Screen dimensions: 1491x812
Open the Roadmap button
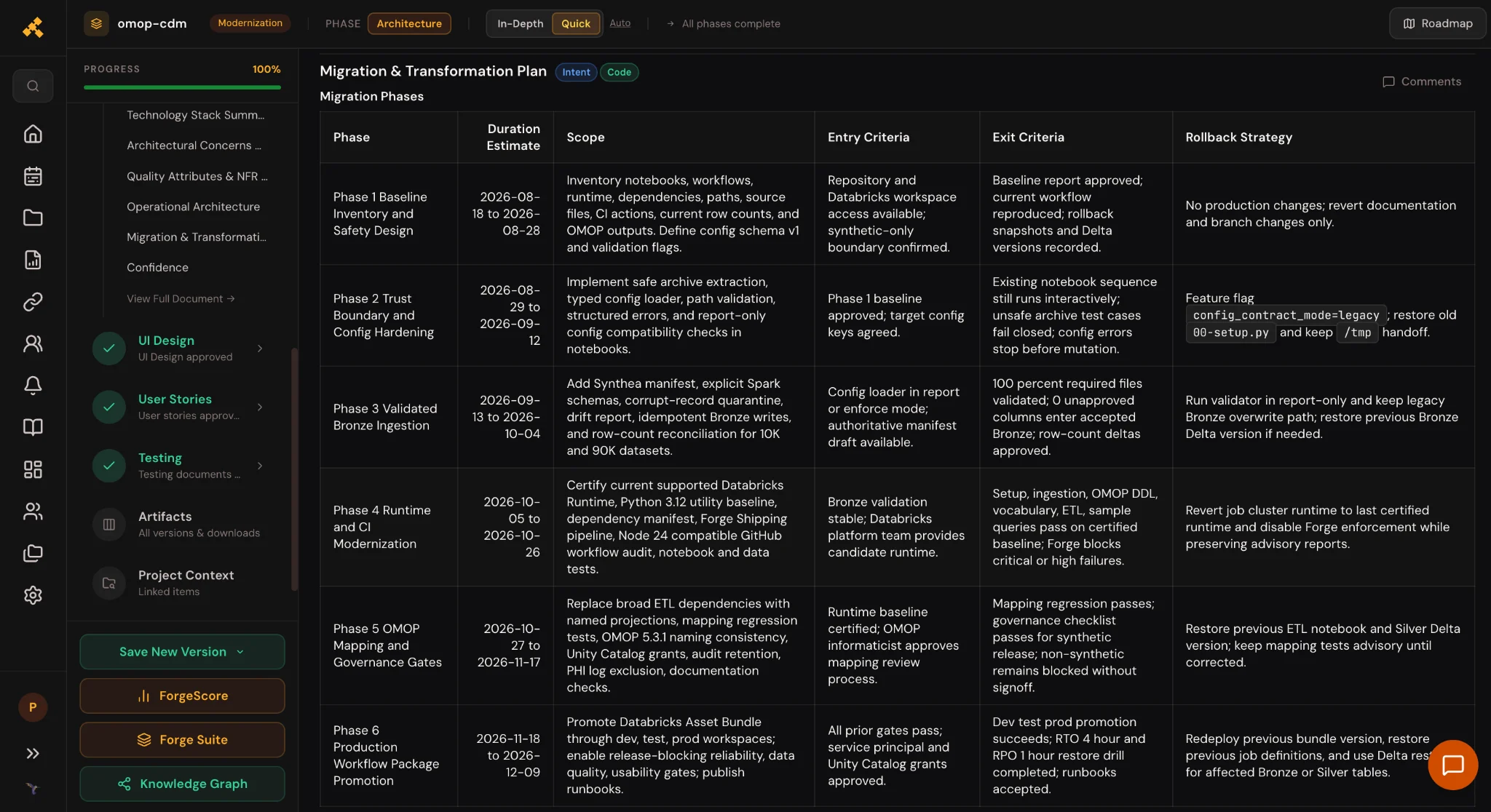(x=1437, y=23)
